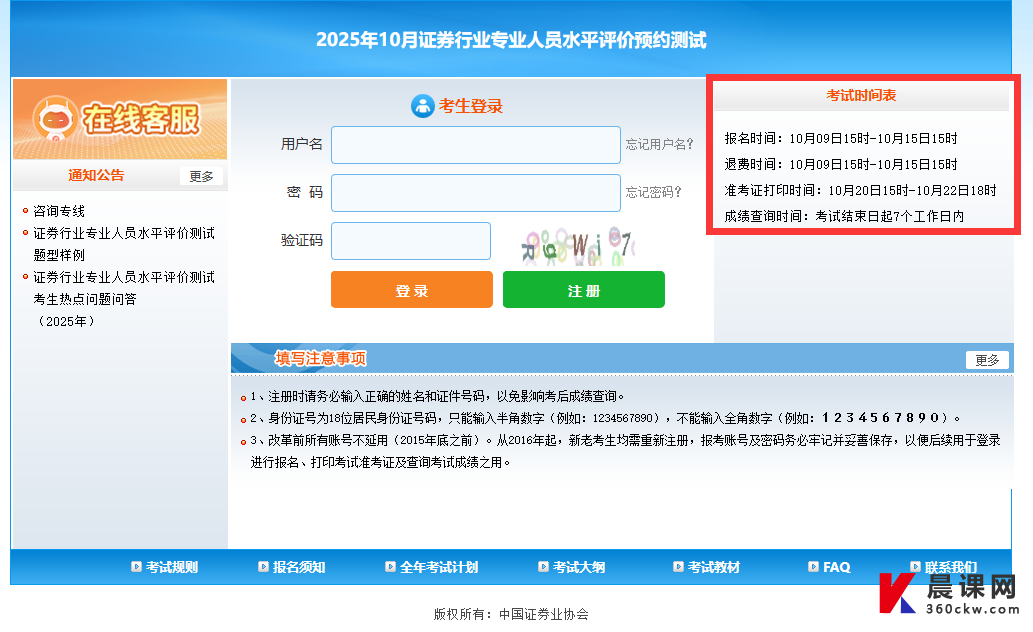
Task: Click the 360ckw 晨课网 logo
Action: tap(947, 593)
